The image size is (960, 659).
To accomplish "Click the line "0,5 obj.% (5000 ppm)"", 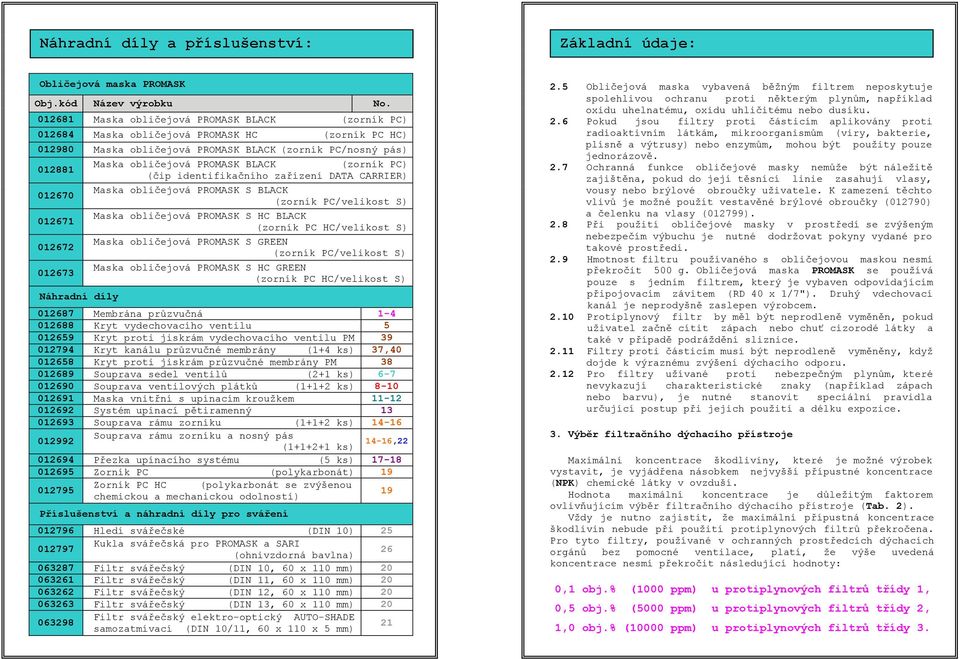I will [625, 609].
